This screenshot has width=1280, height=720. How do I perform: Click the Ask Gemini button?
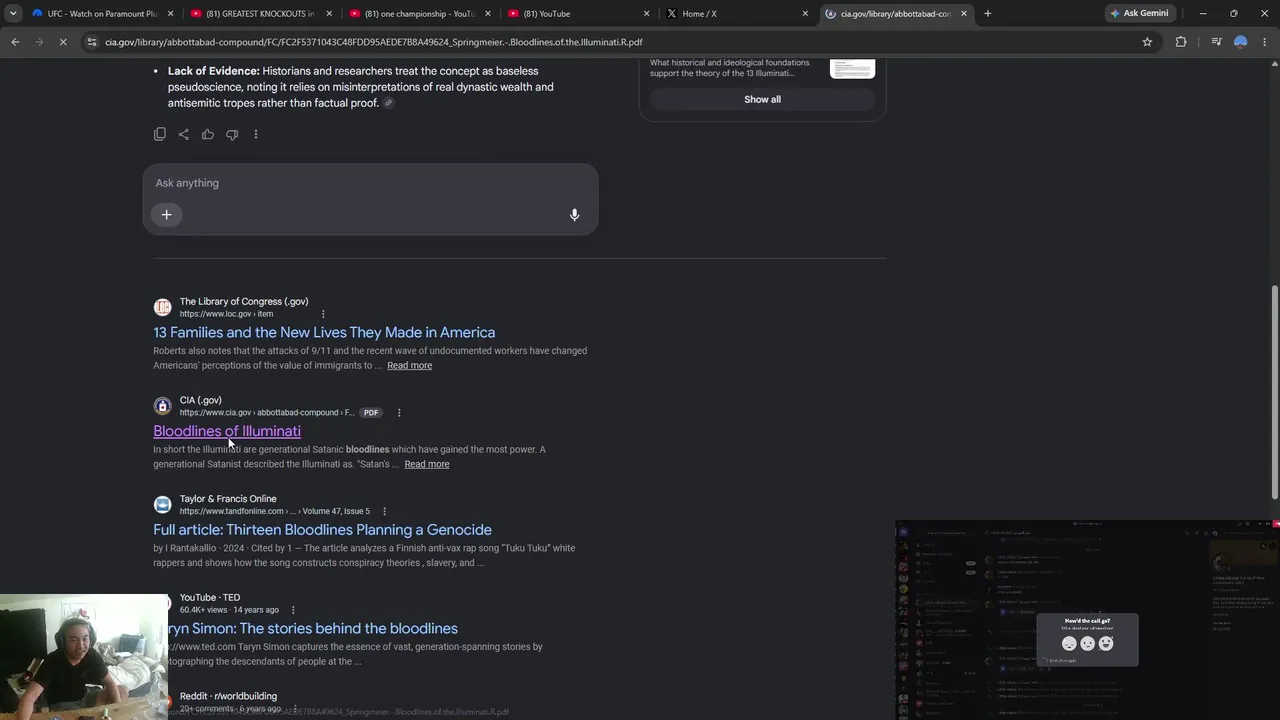click(1139, 14)
